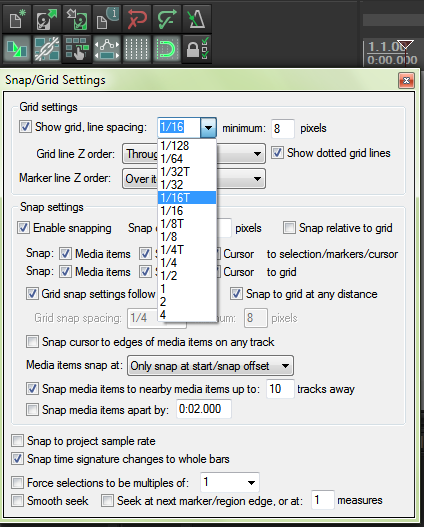
Task: Toggle the grid lines toolbar icon
Action: tap(136, 49)
